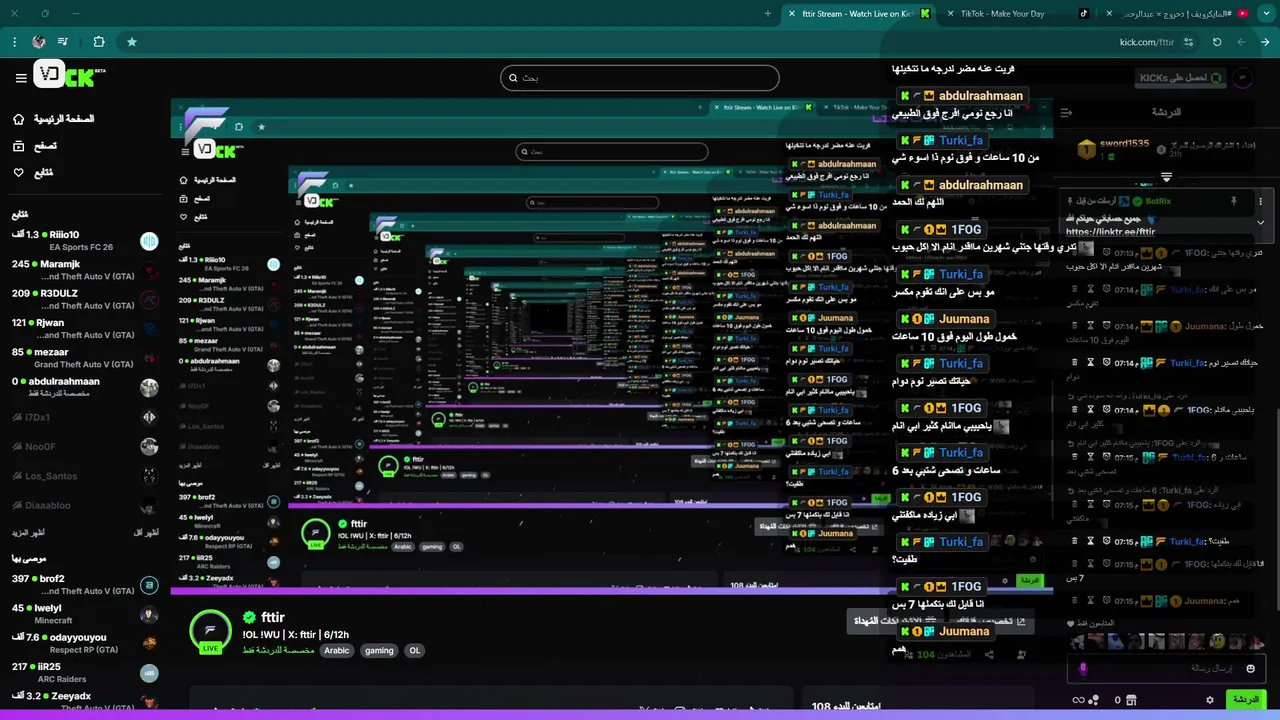Open recommended channel brof2

click(x=85, y=584)
